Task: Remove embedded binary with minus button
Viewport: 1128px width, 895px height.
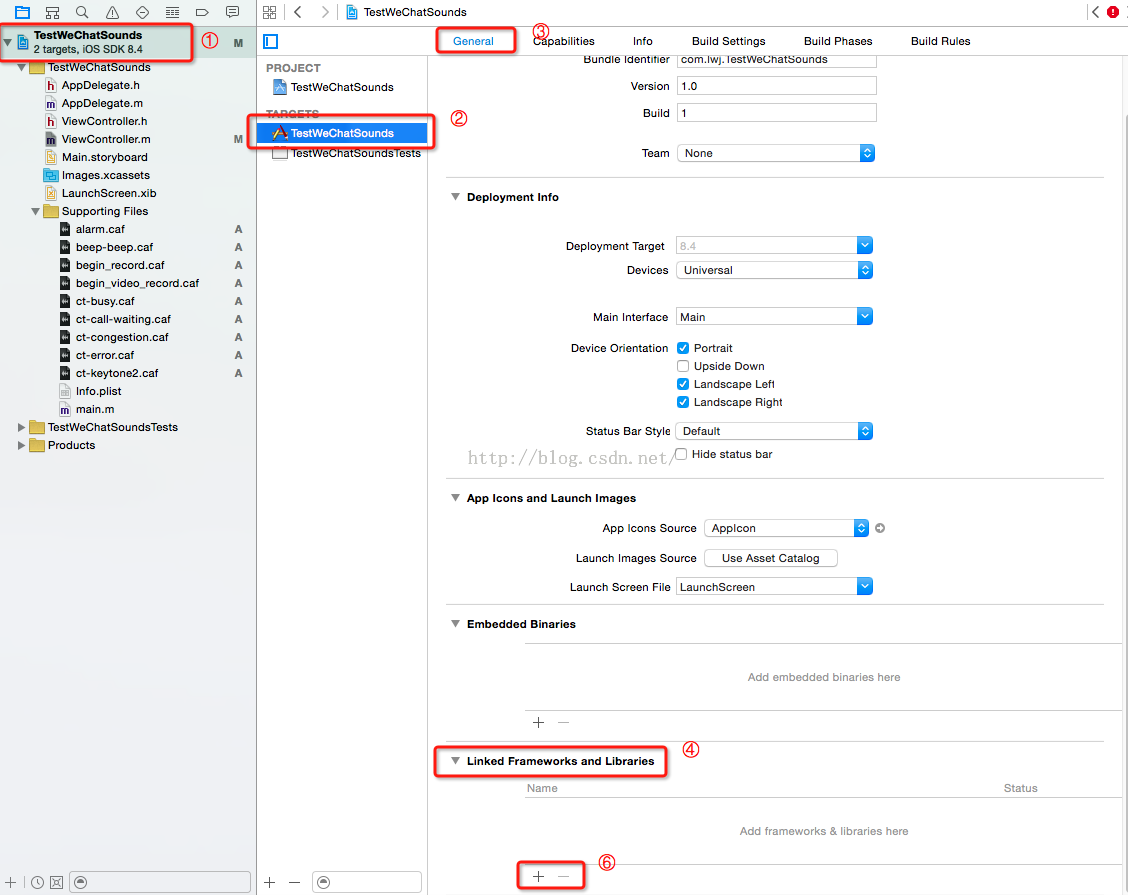Action: pyautogui.click(x=563, y=722)
